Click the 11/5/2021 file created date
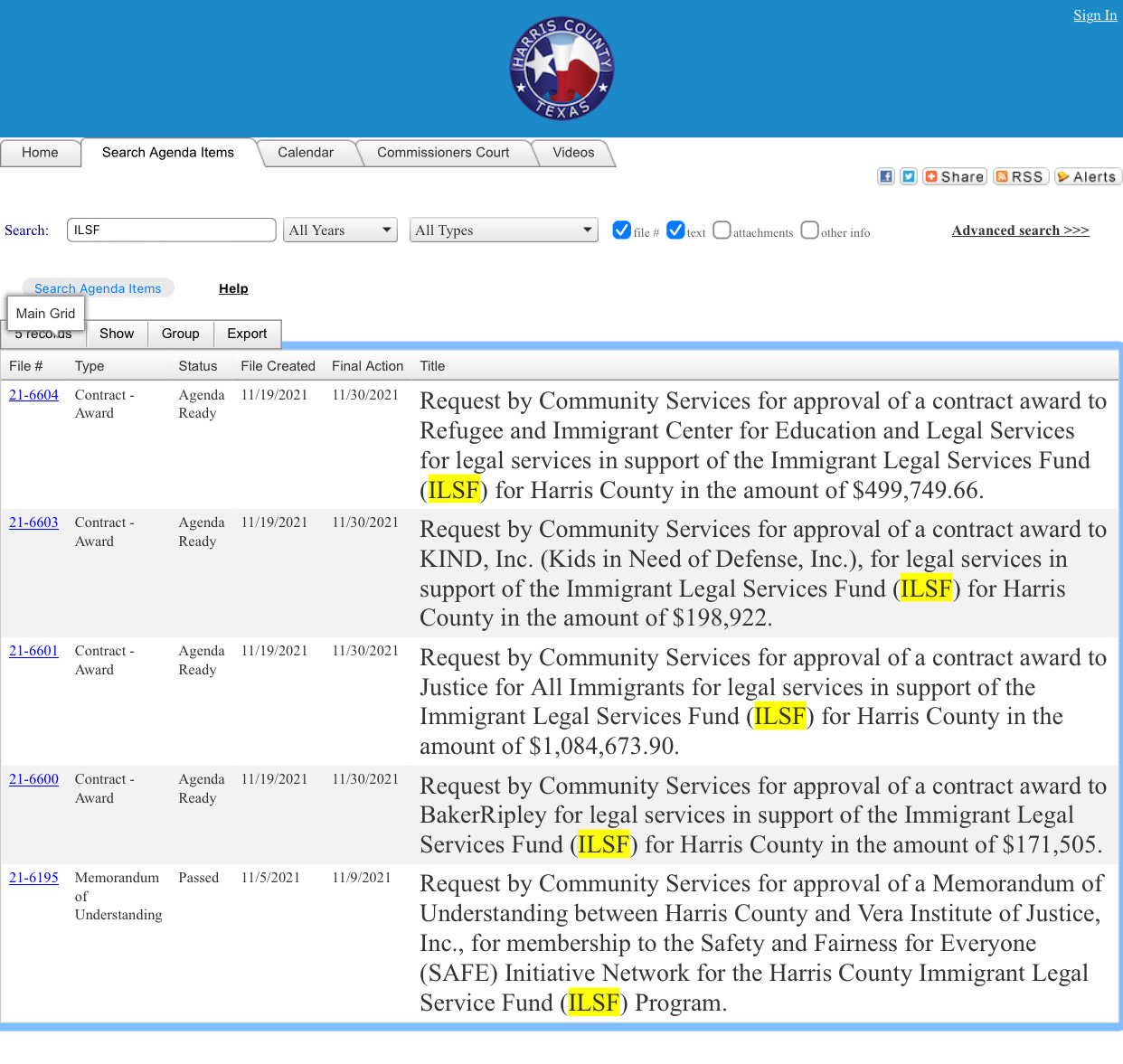1123x1064 pixels. (270, 878)
